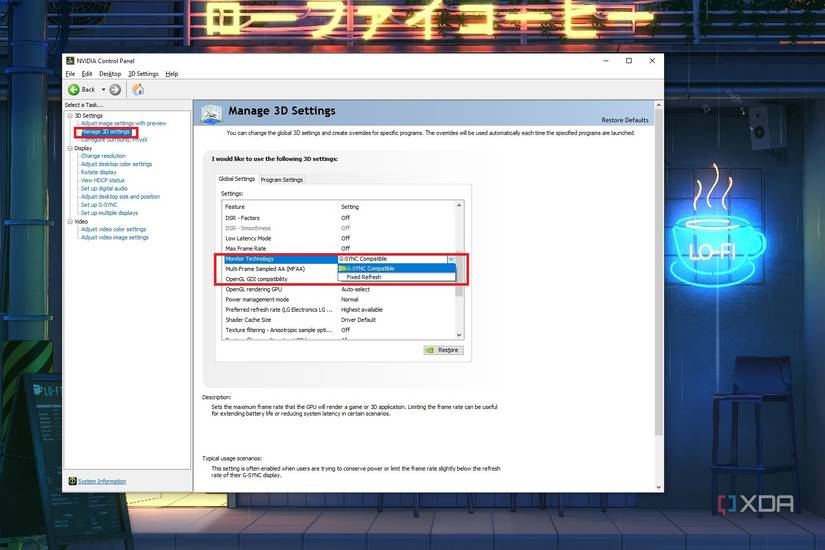
Task: Select Fixed Refresh from the dropdown list
Action: click(x=396, y=277)
